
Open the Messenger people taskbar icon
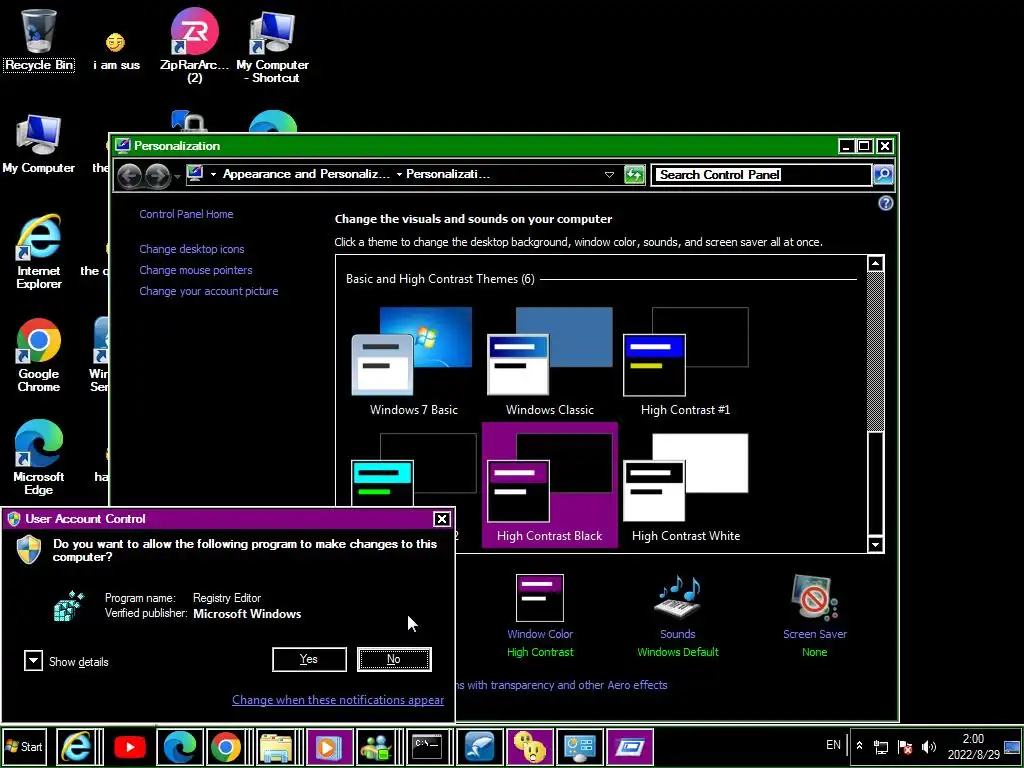[377, 746]
